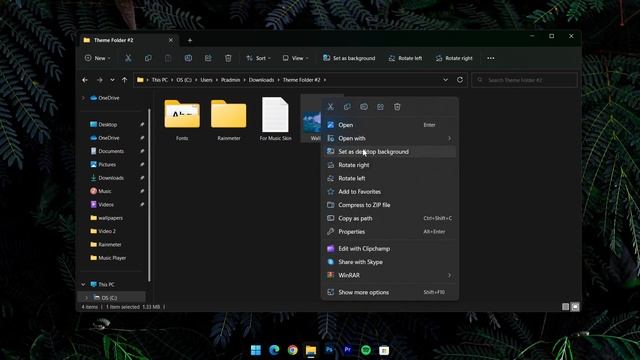Add a new tab with plus button
The width and height of the screenshot is (640, 360).
point(190,40)
